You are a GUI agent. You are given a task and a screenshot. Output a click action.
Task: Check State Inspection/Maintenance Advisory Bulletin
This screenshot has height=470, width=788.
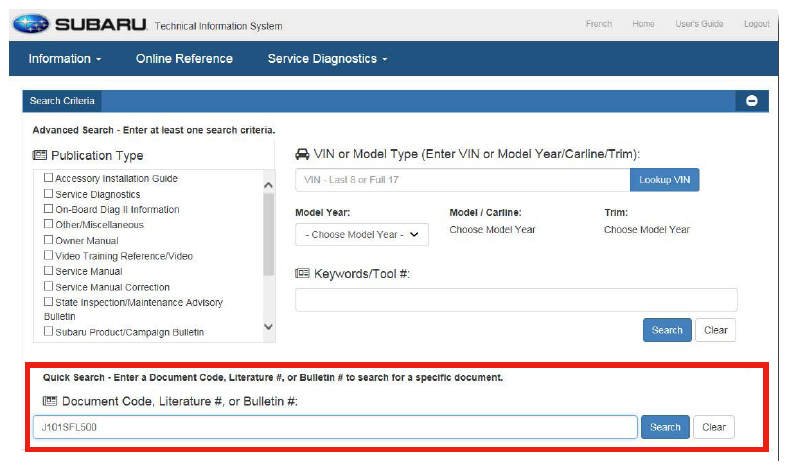[48, 302]
